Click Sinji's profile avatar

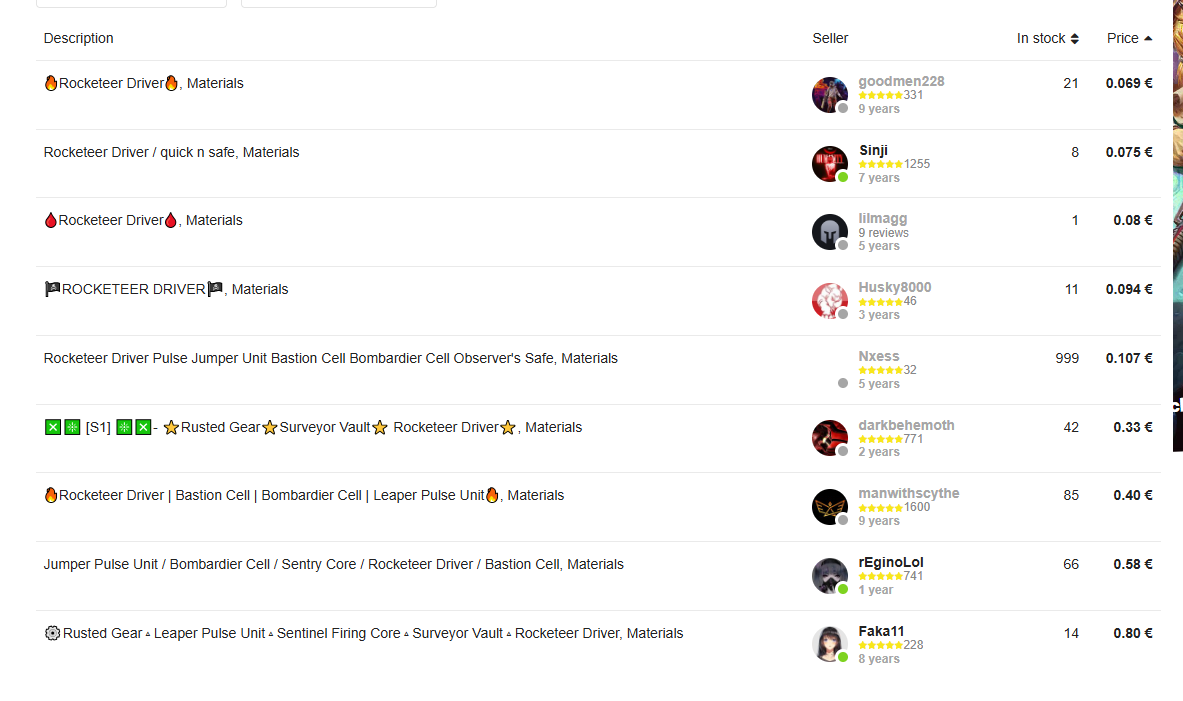829,164
